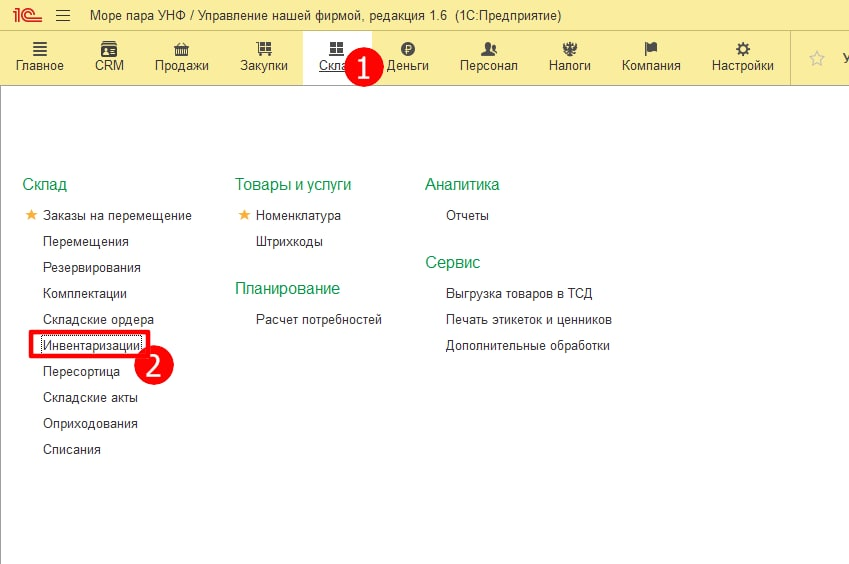Screen dimensions: 849x564
Task: Click the Планирование heading
Action: point(288,288)
